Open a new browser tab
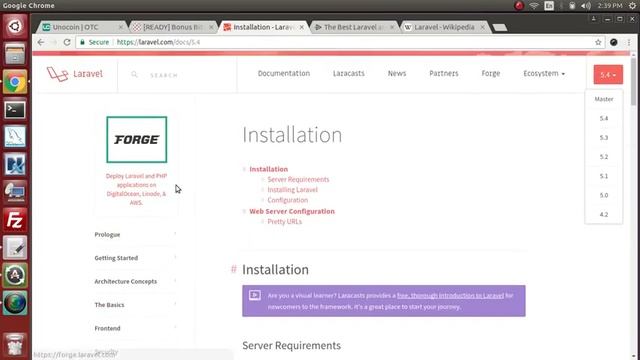Image resolution: width=640 pixels, height=360 pixels. (x=500, y=27)
